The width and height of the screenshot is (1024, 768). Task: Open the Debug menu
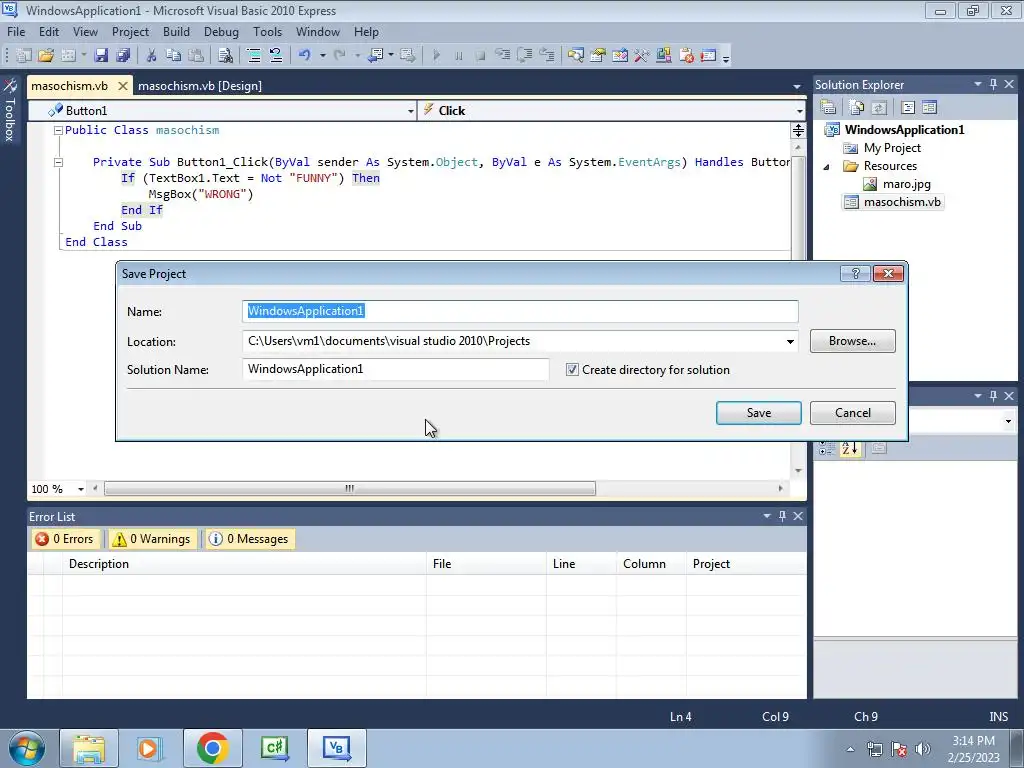pyautogui.click(x=221, y=31)
